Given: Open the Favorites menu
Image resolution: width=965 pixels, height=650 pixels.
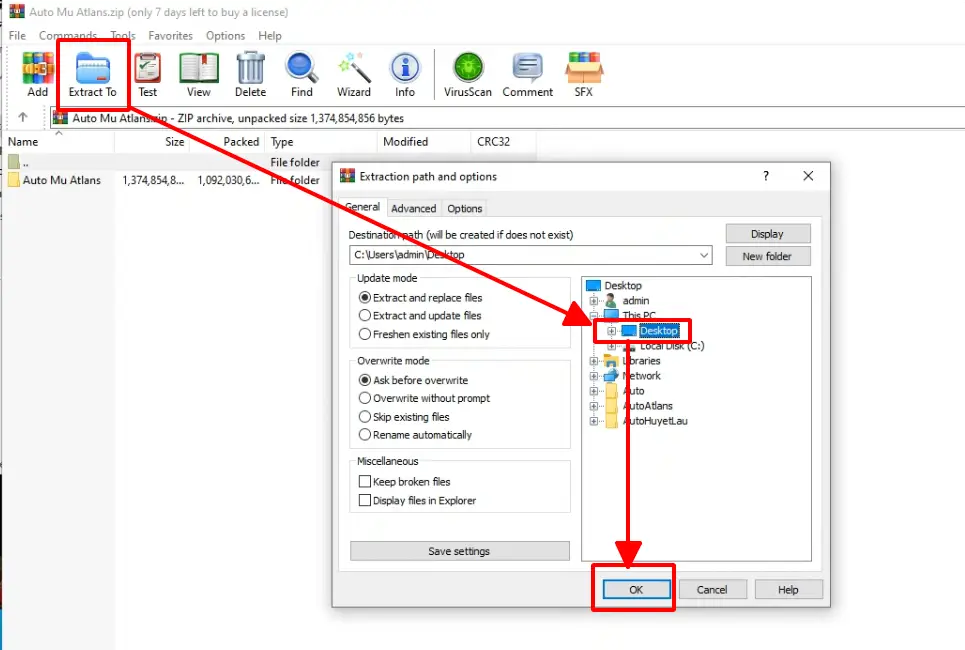Looking at the screenshot, I should [170, 36].
